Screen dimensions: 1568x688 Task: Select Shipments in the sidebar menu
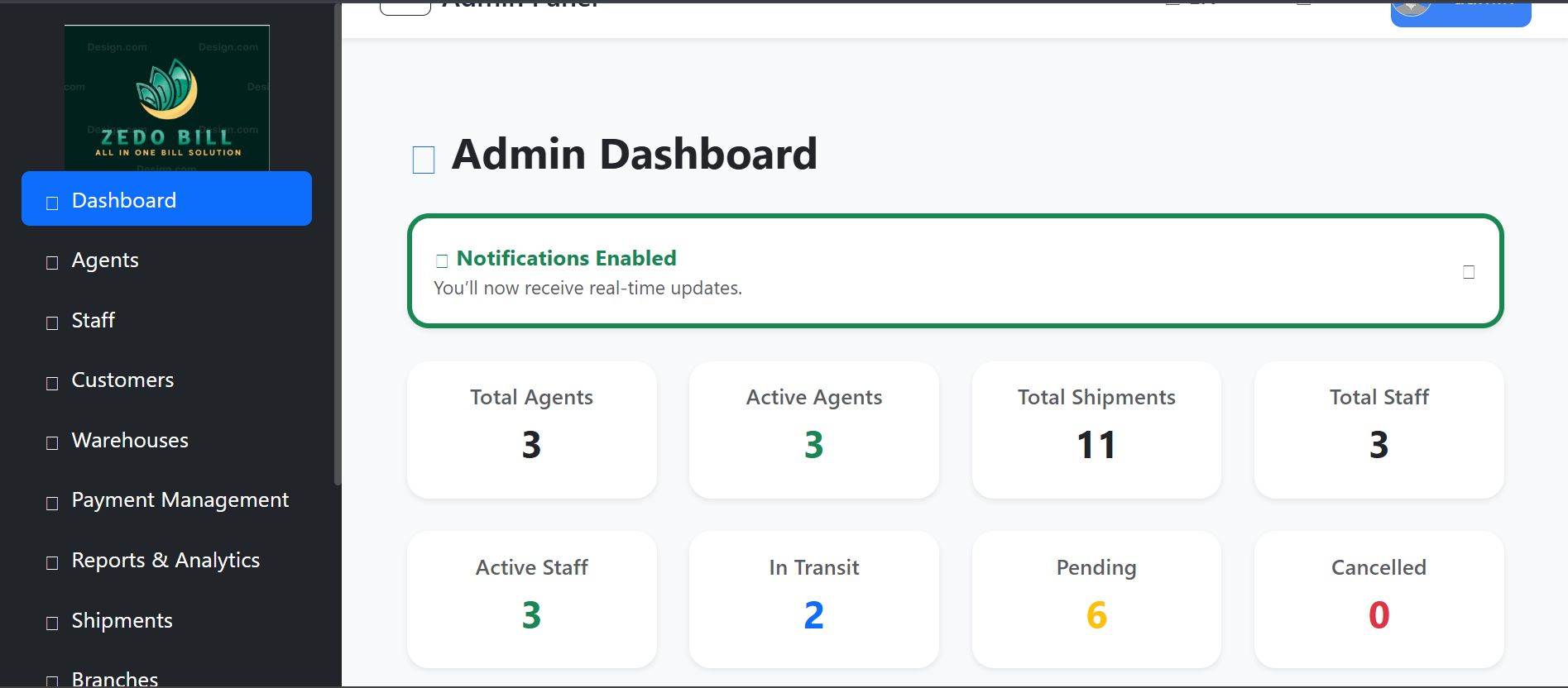(122, 621)
